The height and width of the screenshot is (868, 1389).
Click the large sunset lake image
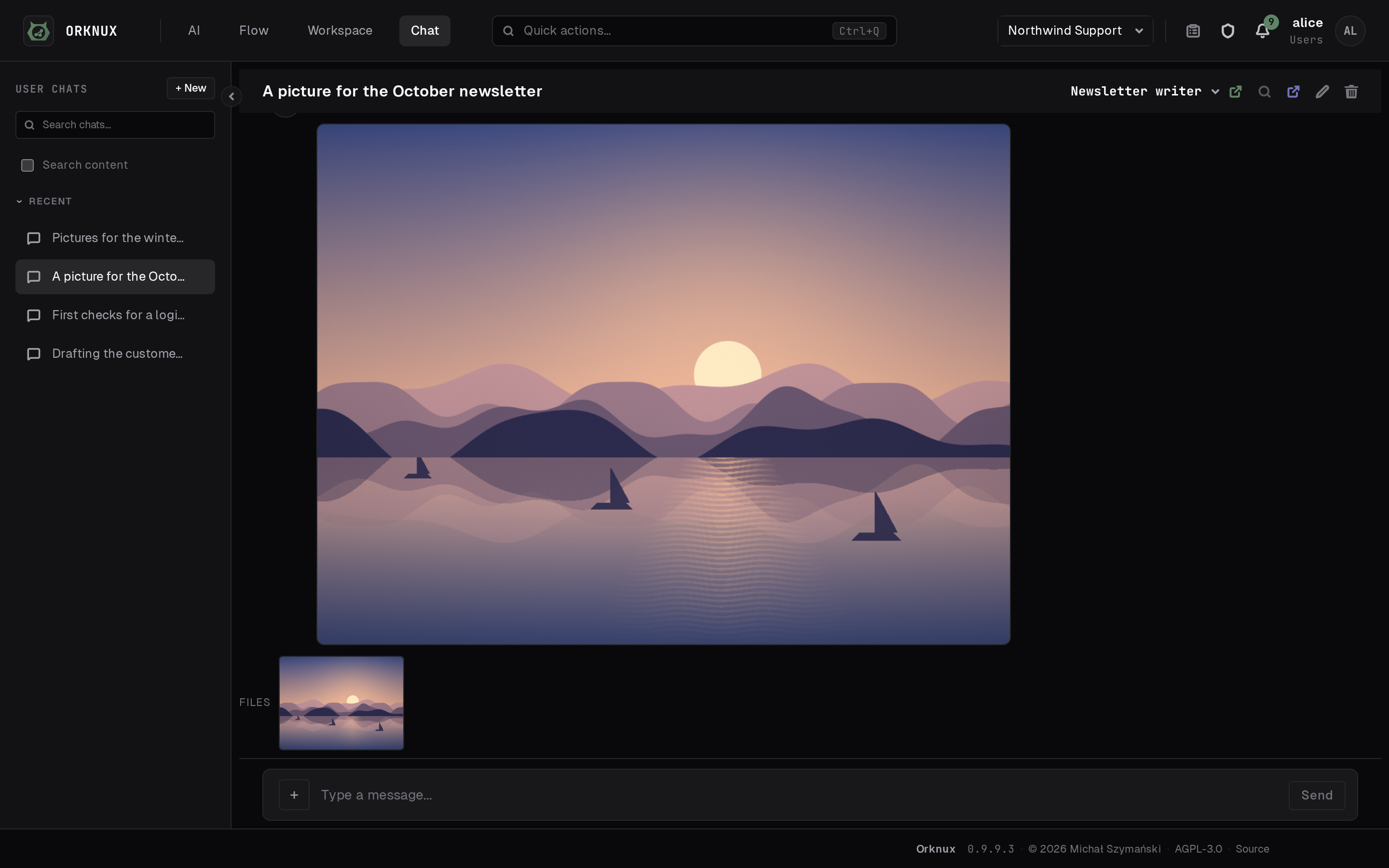point(664,384)
